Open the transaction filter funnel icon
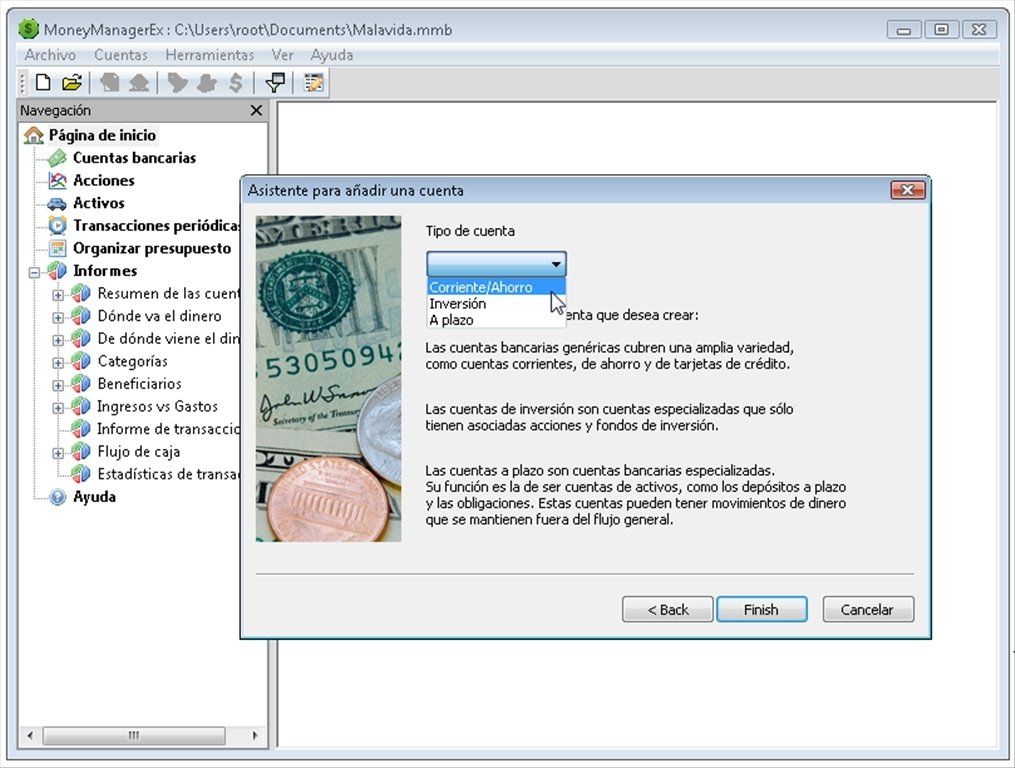Image resolution: width=1015 pixels, height=768 pixels. click(275, 82)
